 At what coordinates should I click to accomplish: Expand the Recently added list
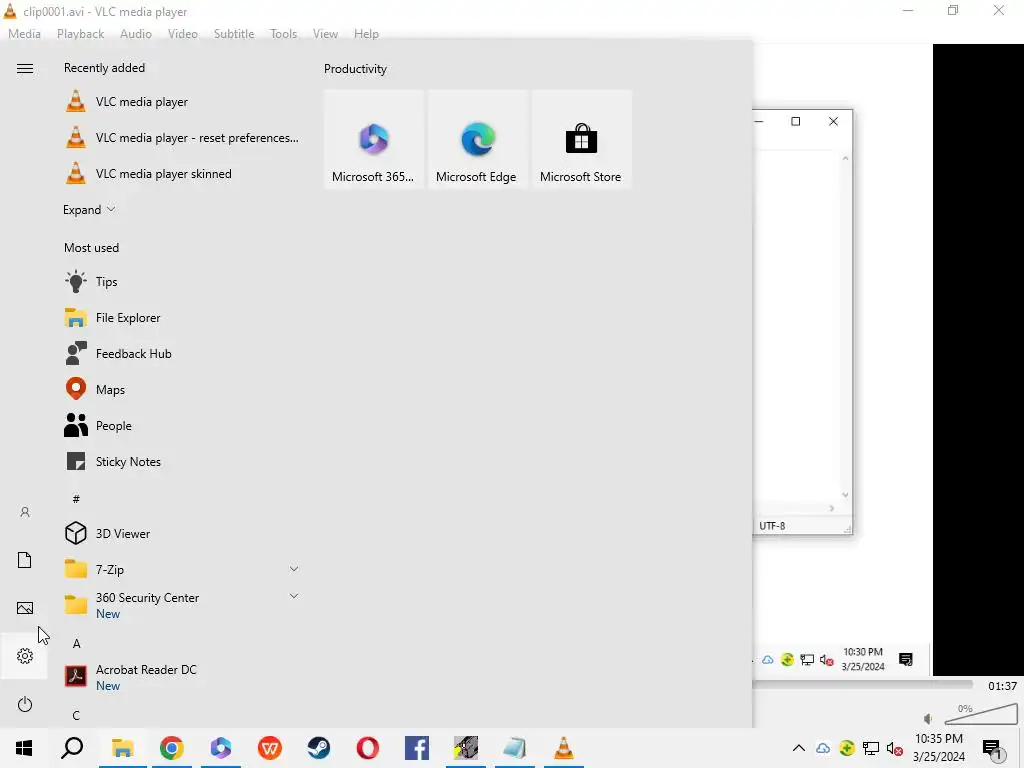click(89, 210)
